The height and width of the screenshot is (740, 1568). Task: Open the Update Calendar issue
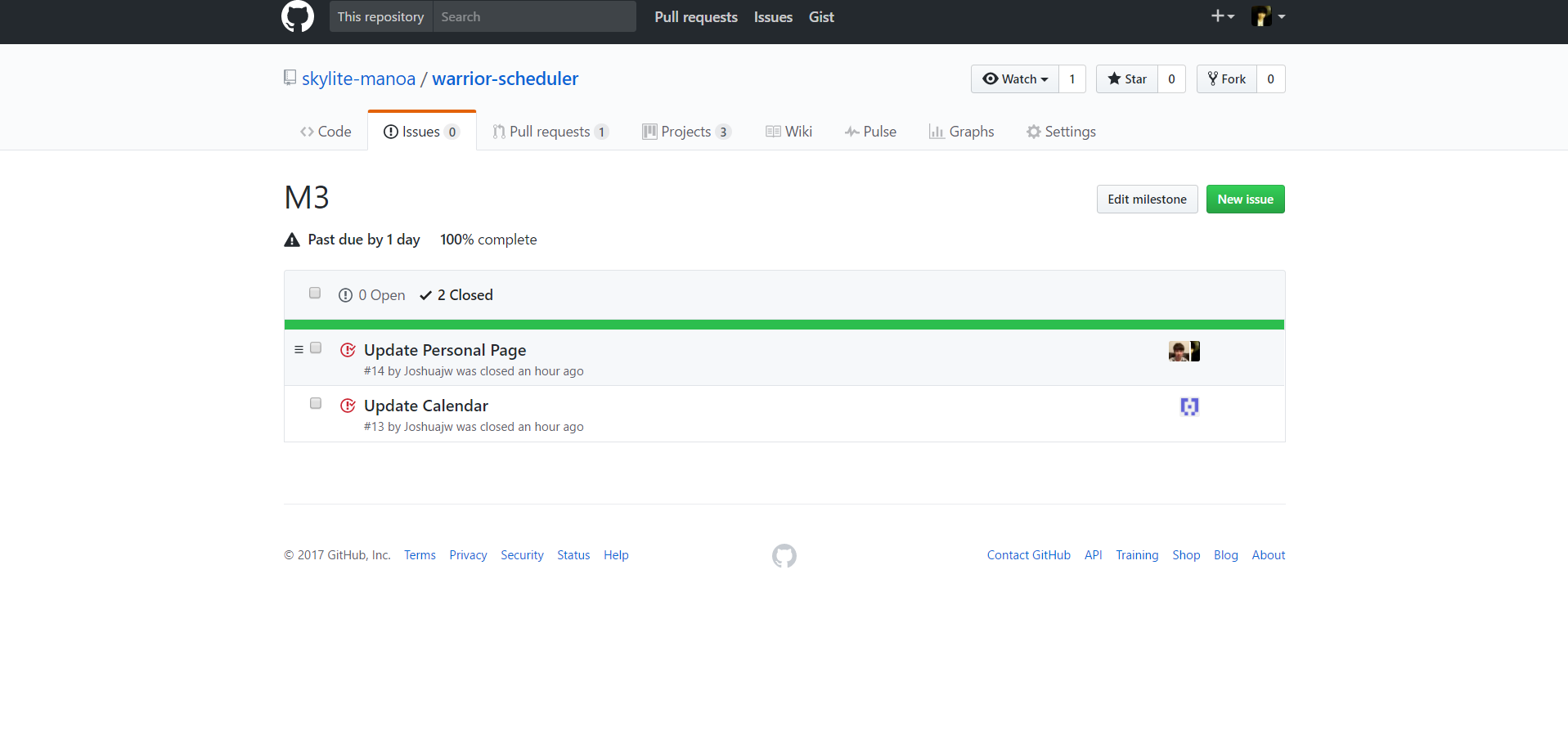tap(426, 406)
